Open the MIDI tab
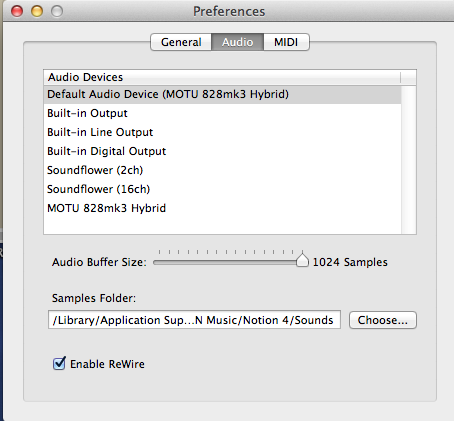The image size is (454, 421). tap(286, 42)
